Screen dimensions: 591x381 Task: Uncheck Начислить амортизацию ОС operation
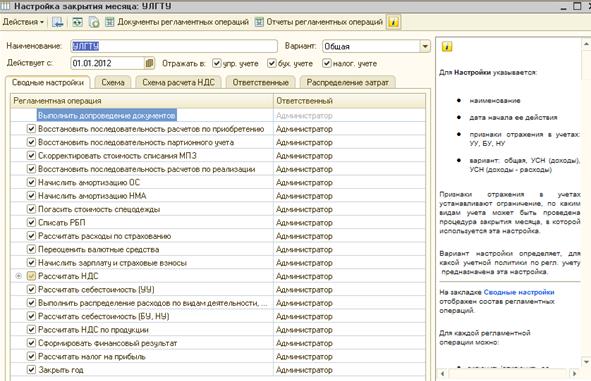pos(31,182)
